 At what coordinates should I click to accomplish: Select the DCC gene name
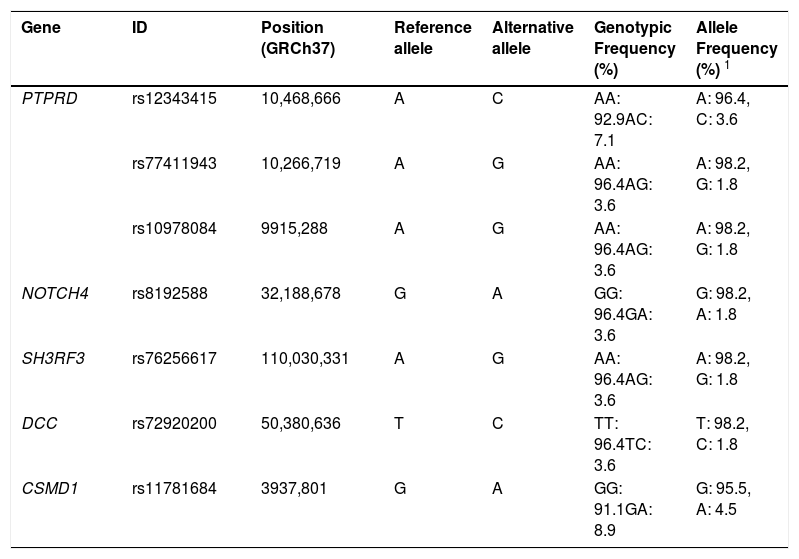click(39, 423)
